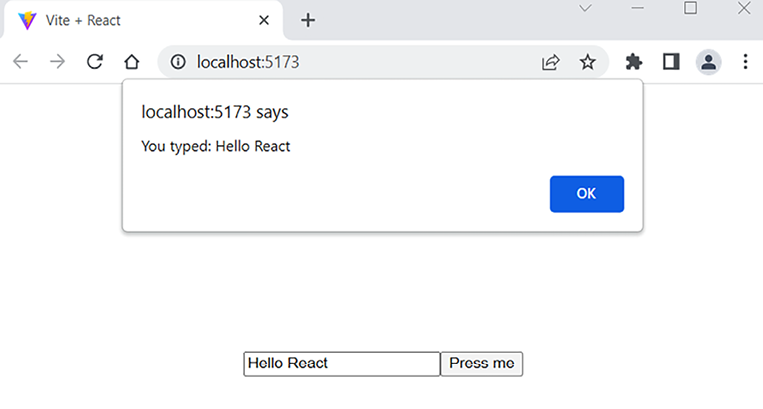Open a new tab with the plus button
763x409 pixels.
point(308,21)
